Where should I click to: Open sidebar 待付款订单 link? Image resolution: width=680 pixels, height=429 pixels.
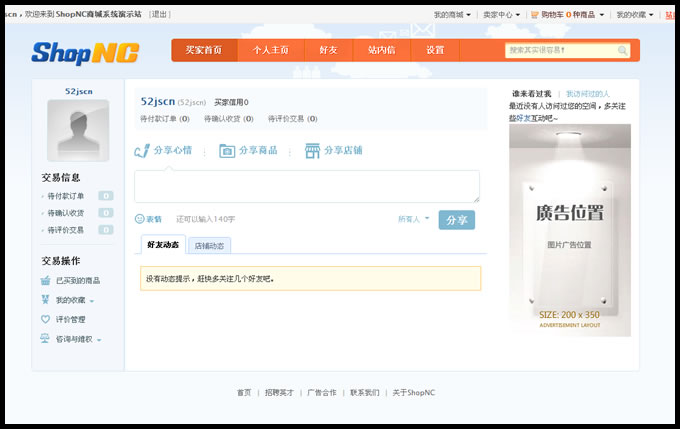pyautogui.click(x=65, y=196)
